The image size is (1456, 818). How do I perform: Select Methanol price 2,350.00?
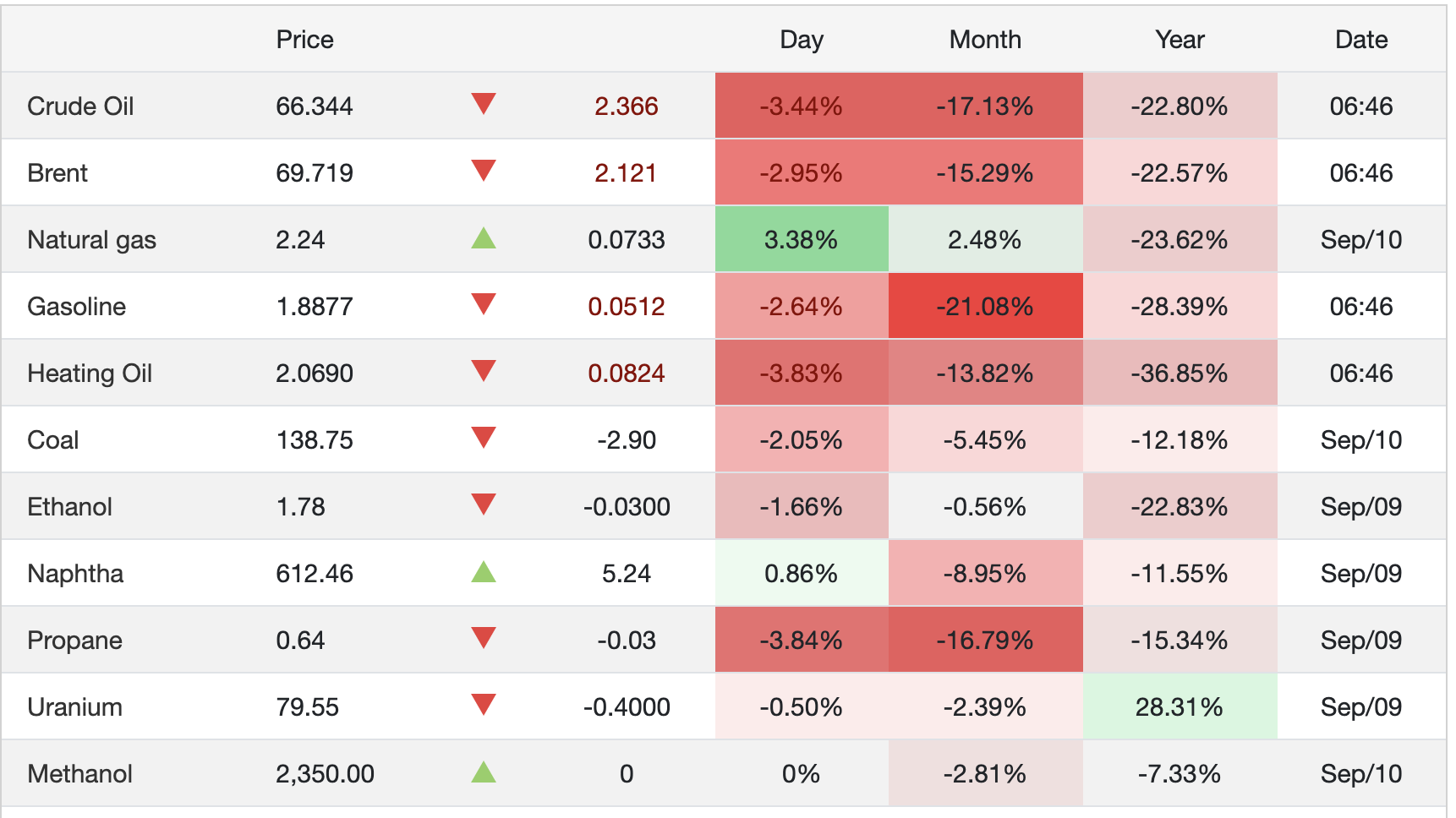pos(325,774)
